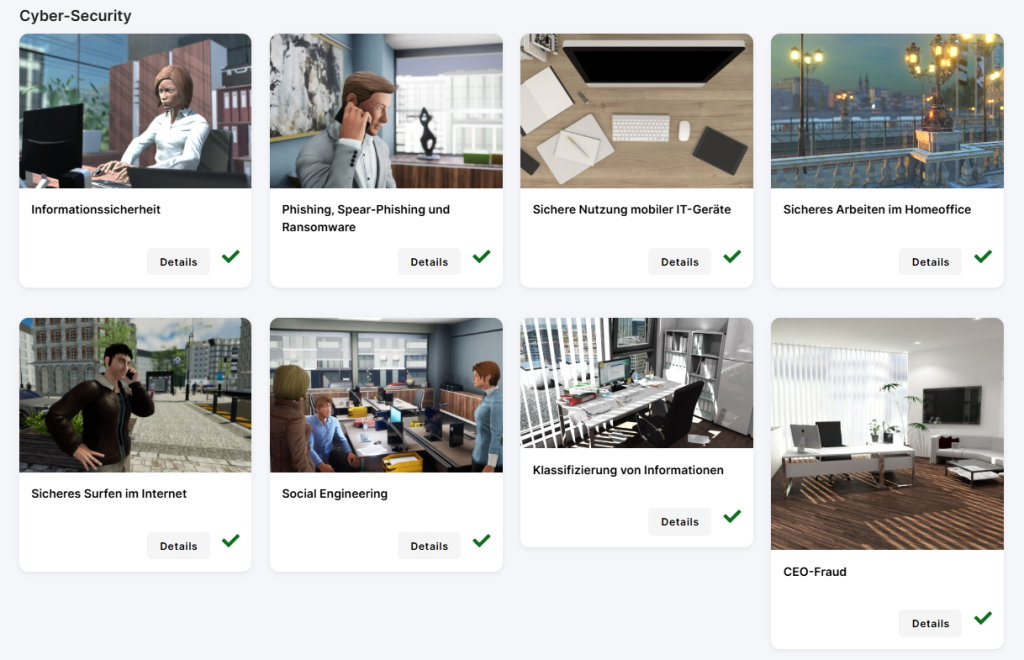The image size is (1024, 660).
Task: Open Details for the CEO-Fraud course
Action: (x=930, y=623)
